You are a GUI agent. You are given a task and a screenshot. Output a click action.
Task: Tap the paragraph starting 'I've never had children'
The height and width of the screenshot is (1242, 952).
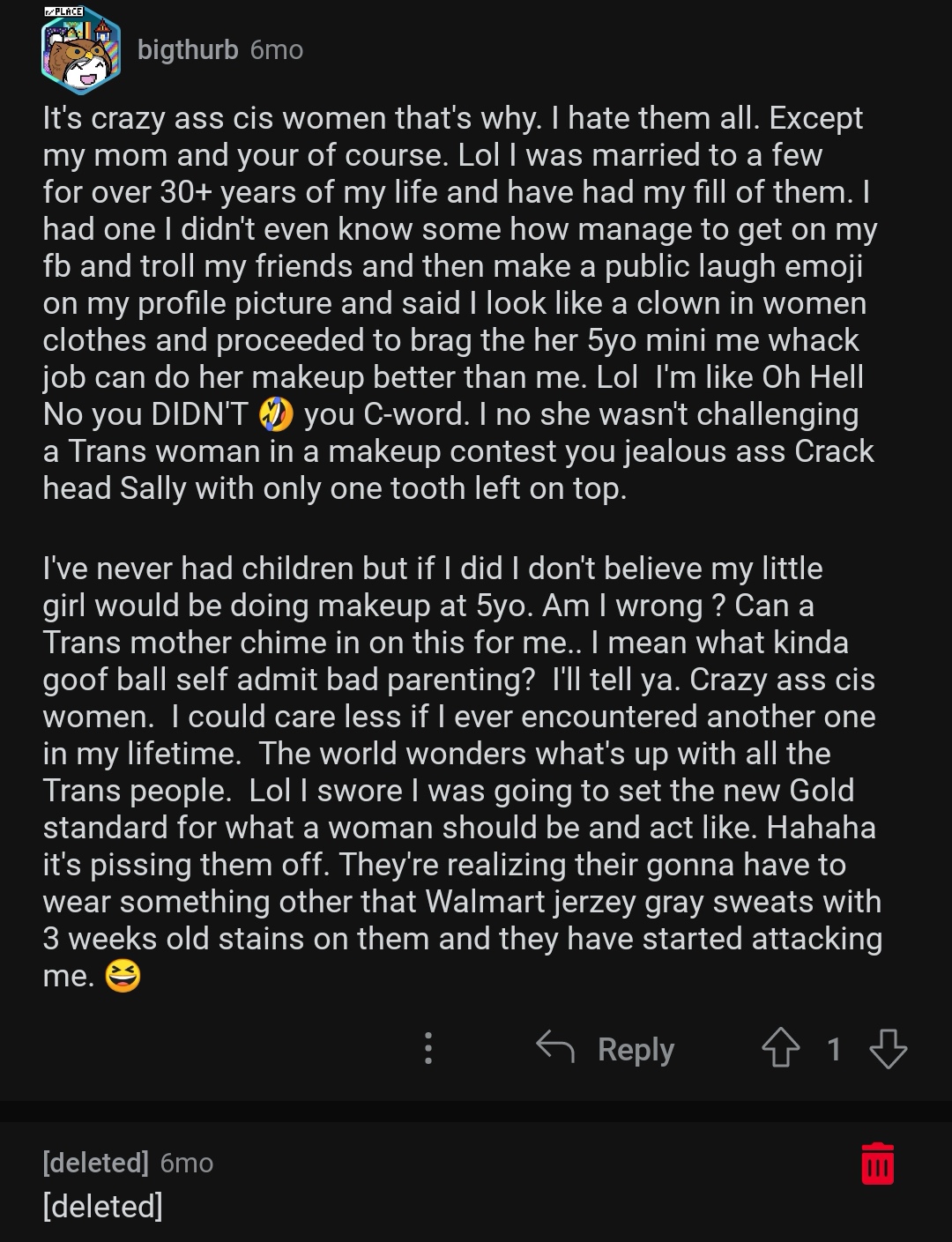462,772
